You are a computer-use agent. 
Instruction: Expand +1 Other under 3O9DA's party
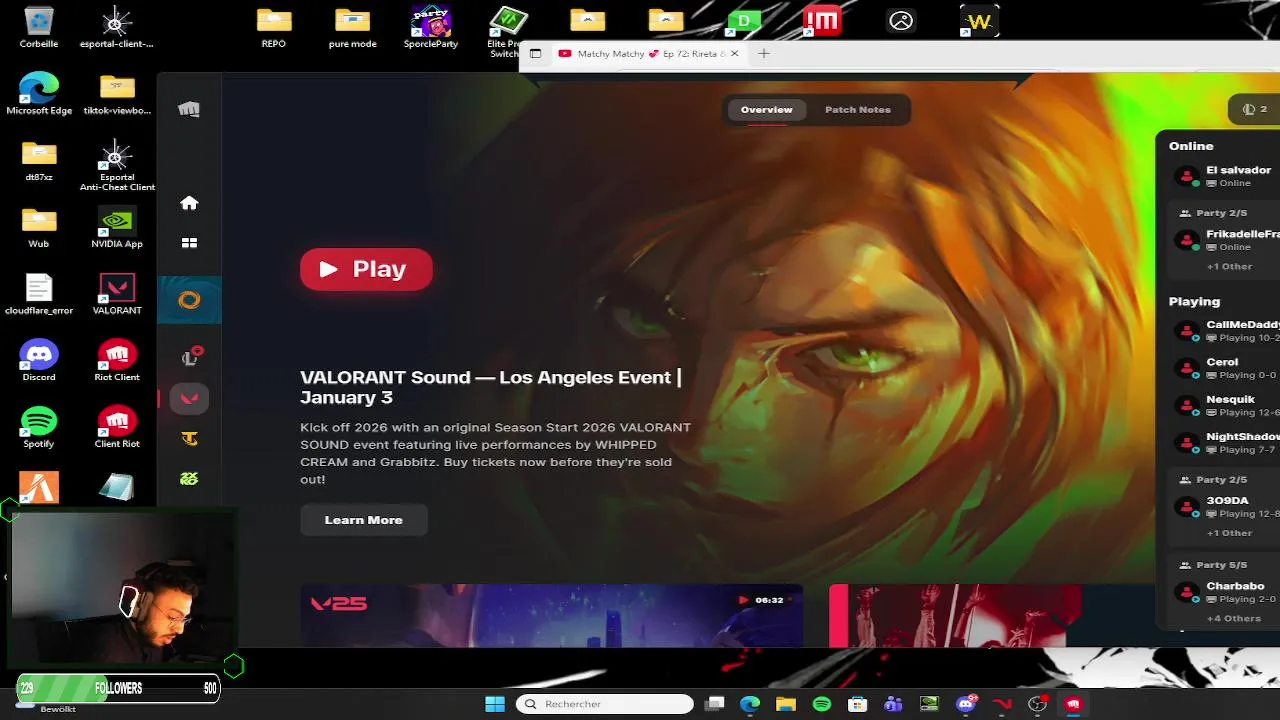click(x=1229, y=533)
